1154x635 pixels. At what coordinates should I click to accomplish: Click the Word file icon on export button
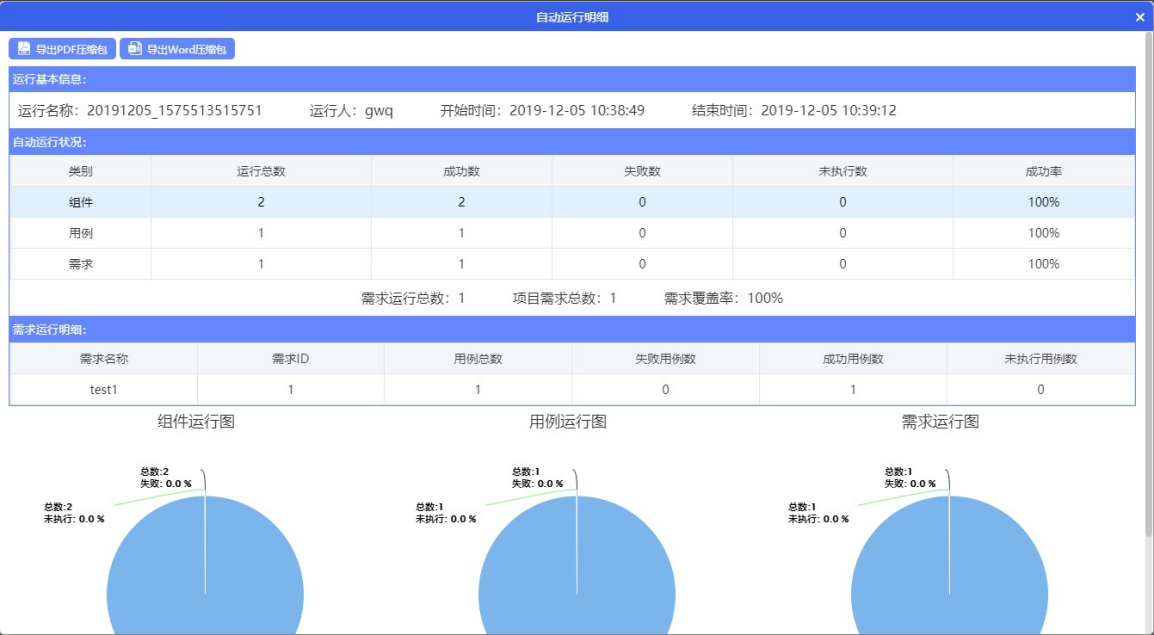135,49
